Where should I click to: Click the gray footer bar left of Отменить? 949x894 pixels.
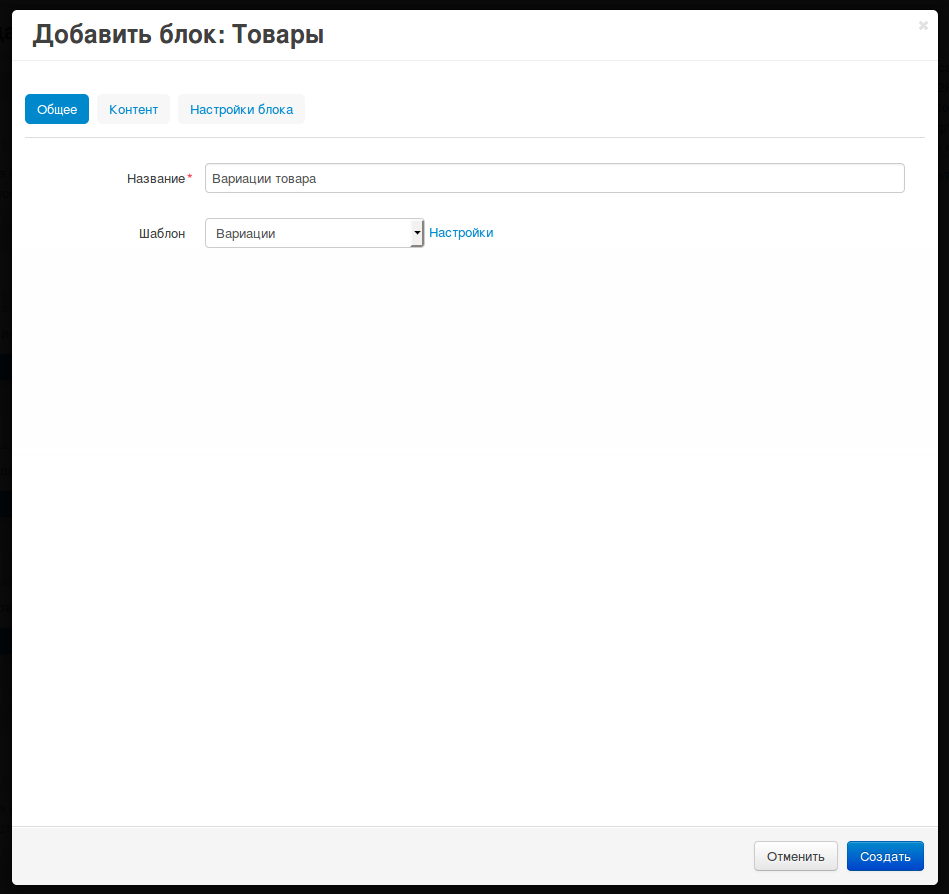(x=380, y=856)
